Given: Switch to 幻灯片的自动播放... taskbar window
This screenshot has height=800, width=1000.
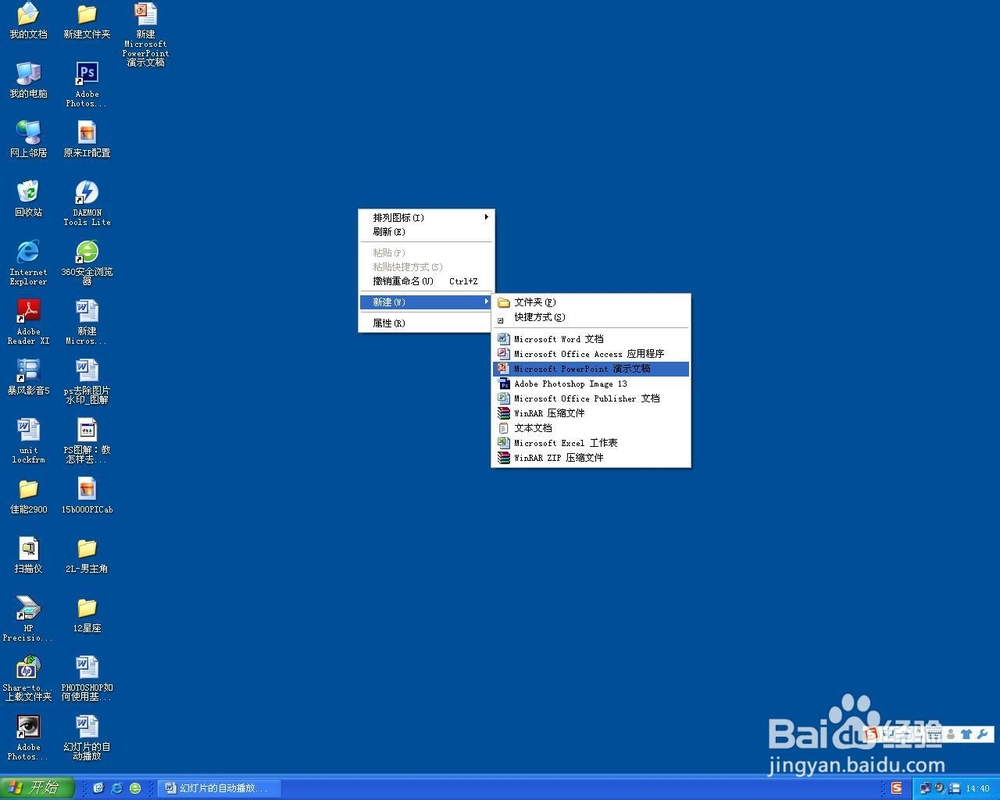Looking at the screenshot, I should [219, 789].
